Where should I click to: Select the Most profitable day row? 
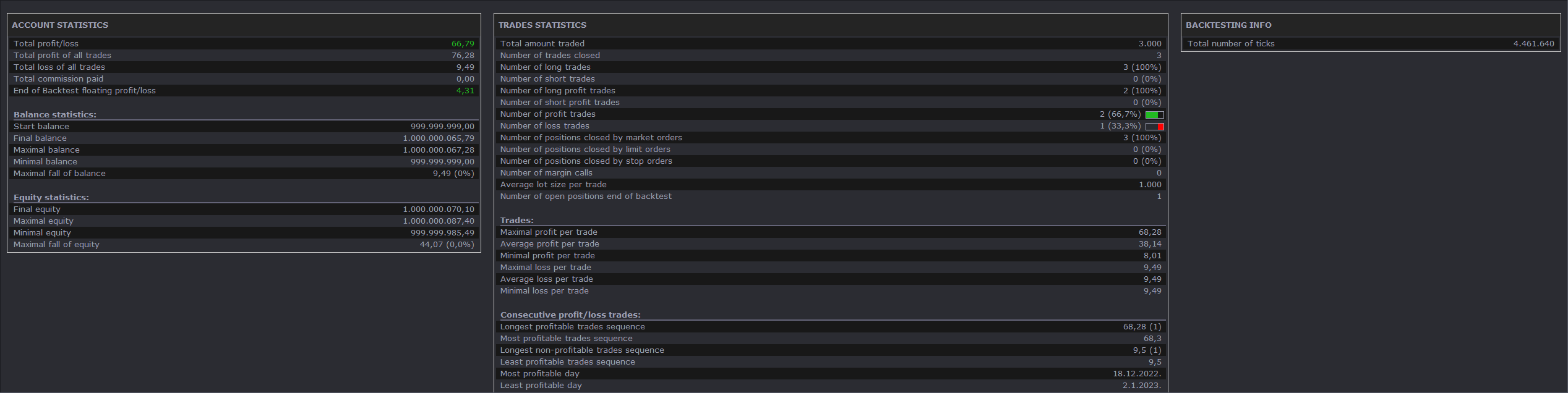(831, 374)
